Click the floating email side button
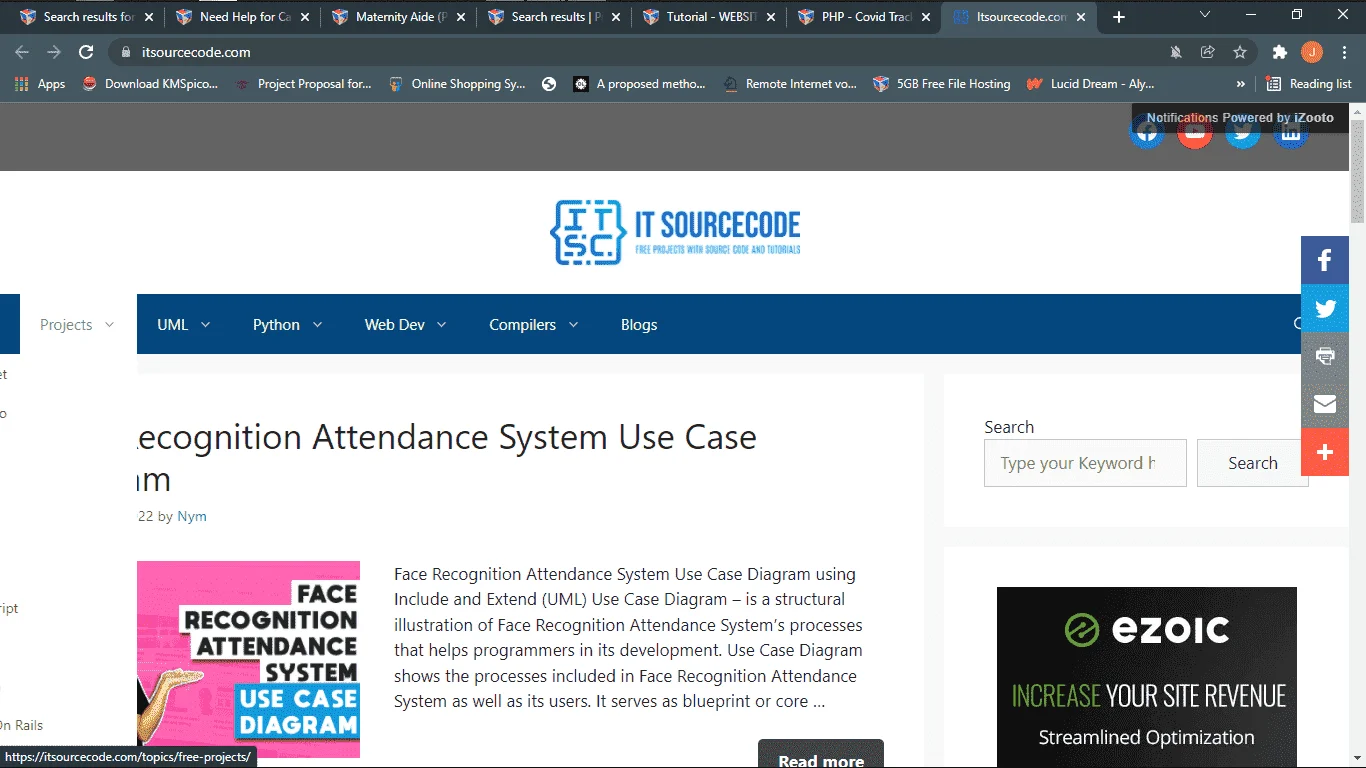Viewport: 1366px width, 768px height. [1325, 404]
